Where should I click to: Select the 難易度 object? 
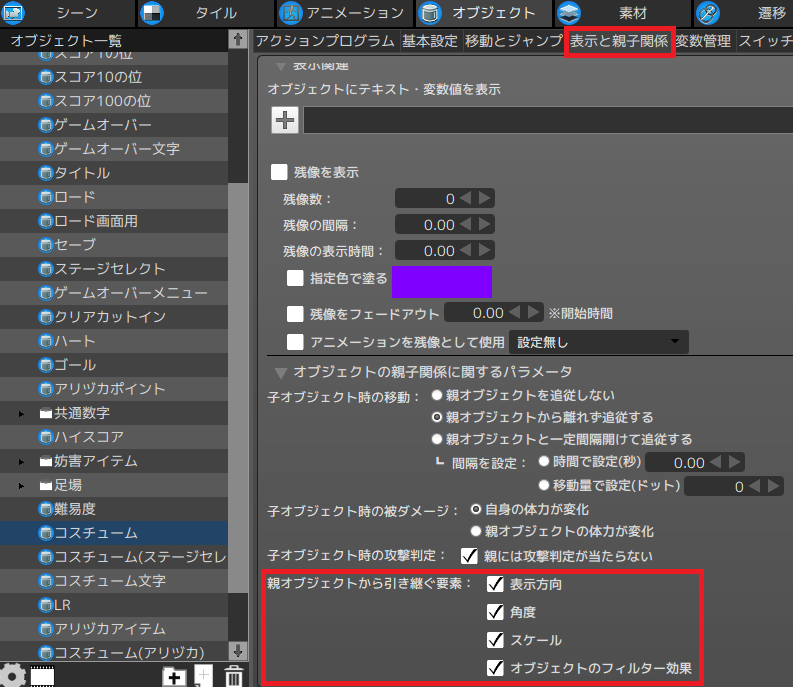pos(114,509)
